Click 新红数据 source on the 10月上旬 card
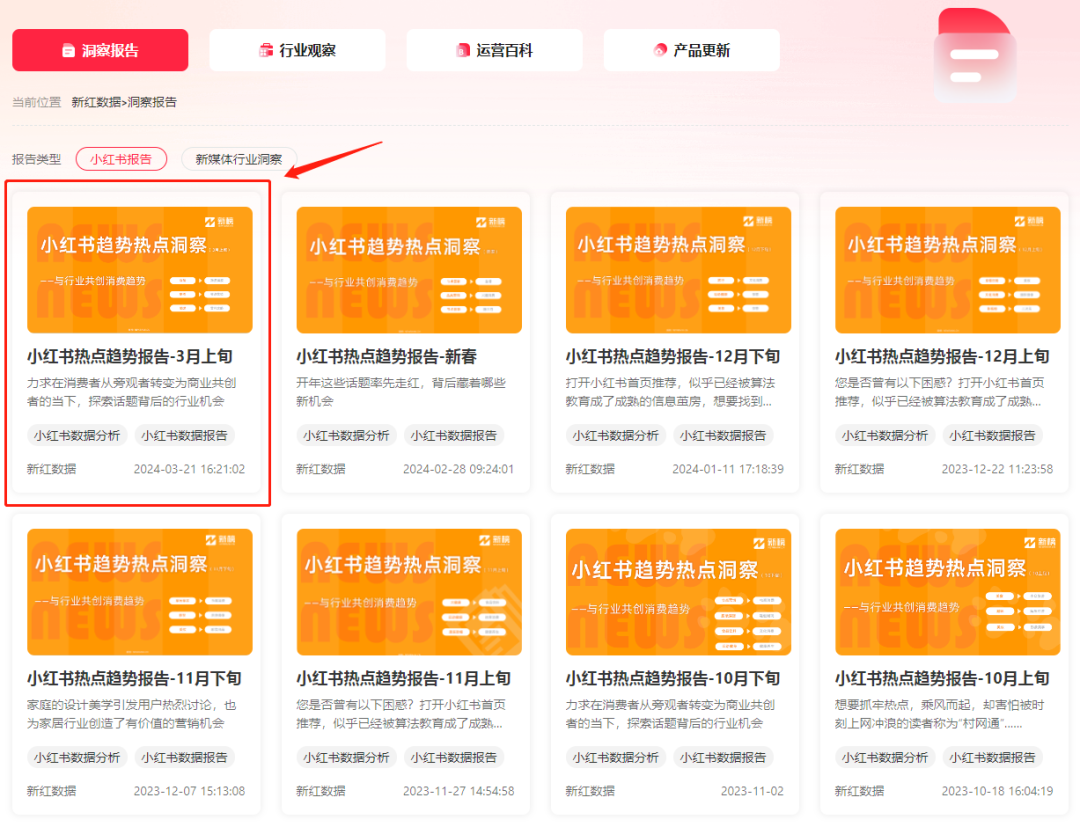This screenshot has height=827, width=1080. coord(860,792)
